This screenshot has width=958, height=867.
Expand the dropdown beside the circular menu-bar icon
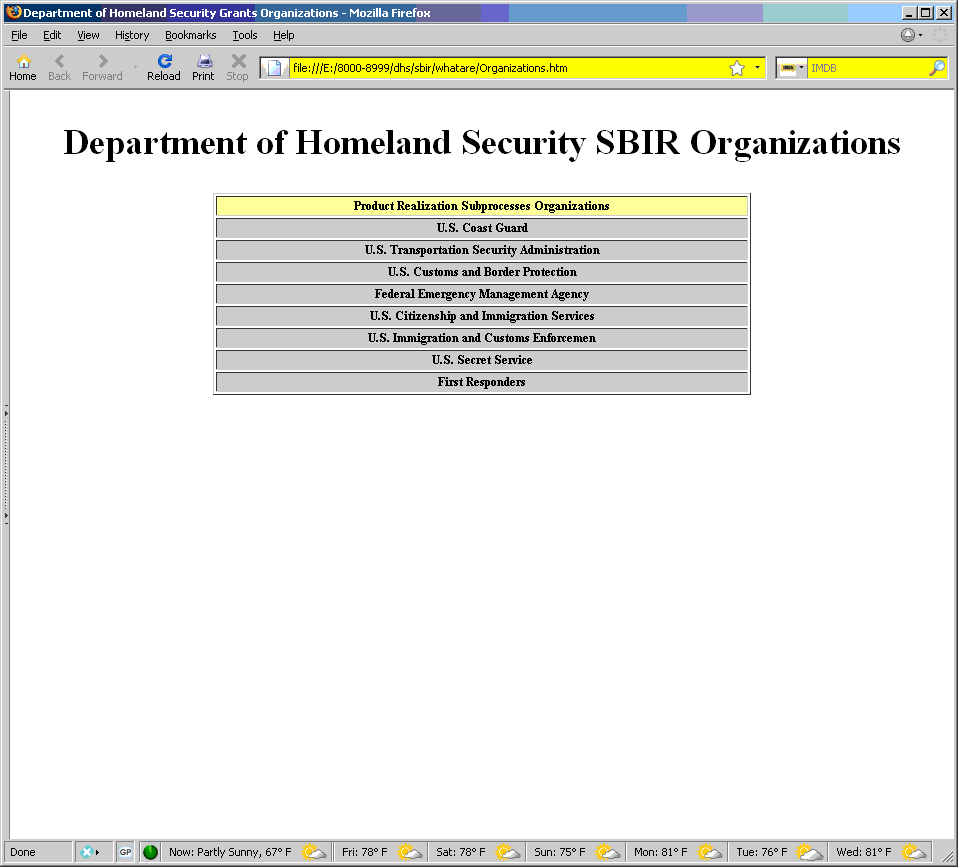click(x=920, y=35)
